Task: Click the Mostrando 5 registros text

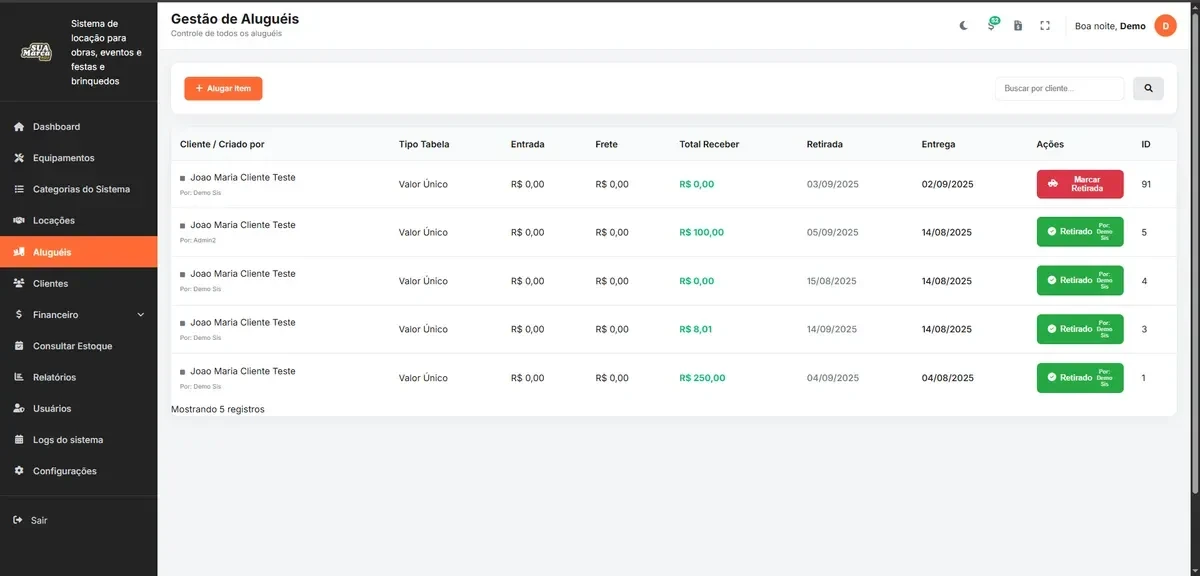Action: [218, 409]
